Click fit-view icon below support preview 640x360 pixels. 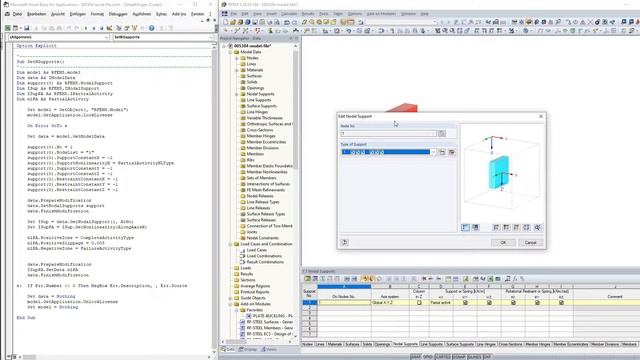[x=527, y=227]
